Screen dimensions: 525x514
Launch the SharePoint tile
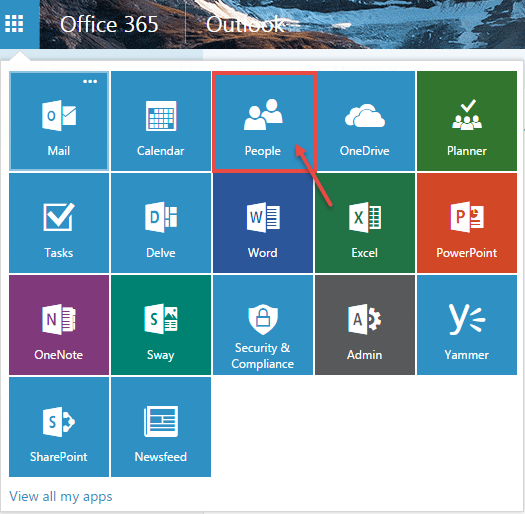(59, 427)
